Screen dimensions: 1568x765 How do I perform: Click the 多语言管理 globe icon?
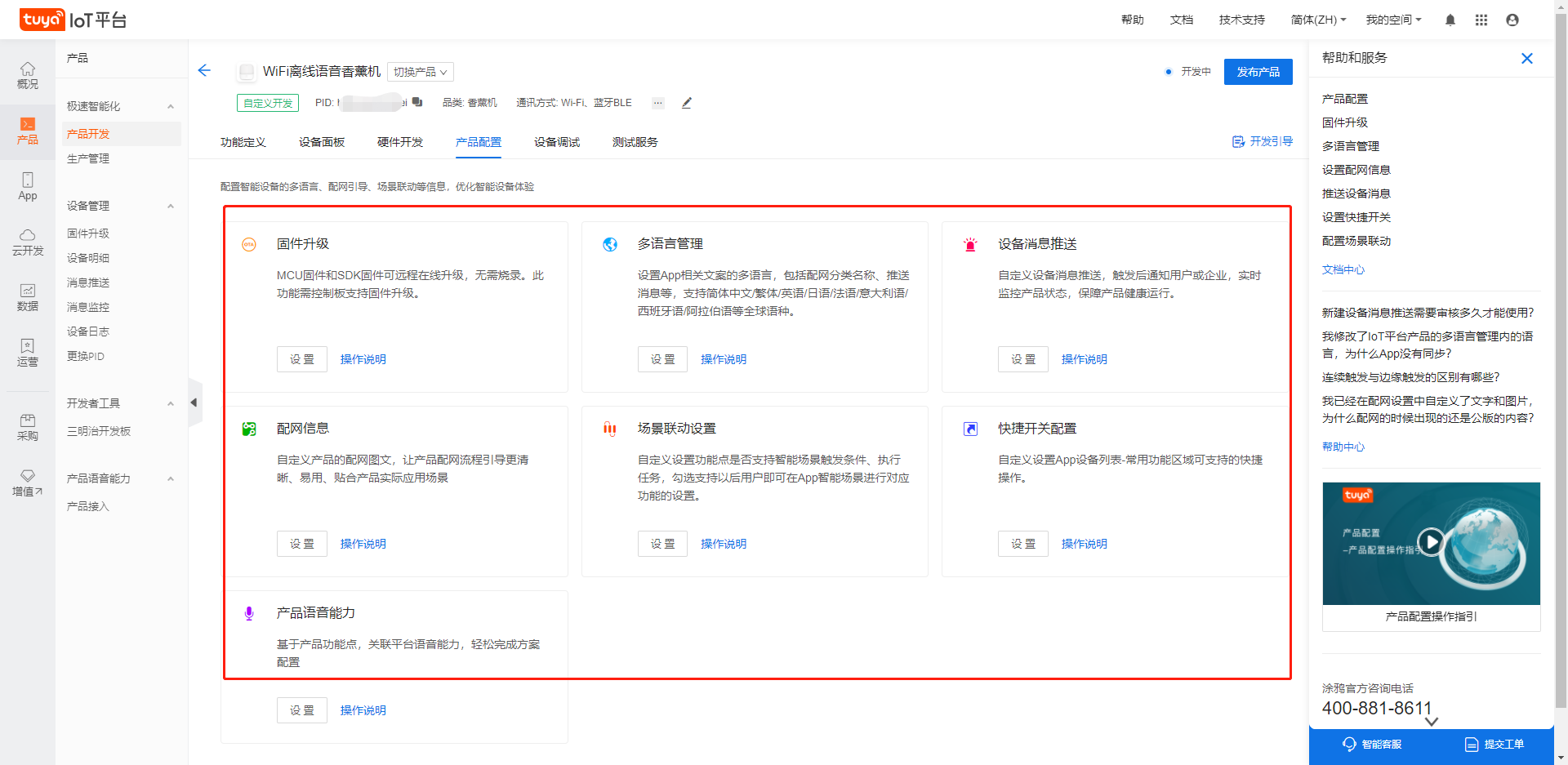coord(610,244)
